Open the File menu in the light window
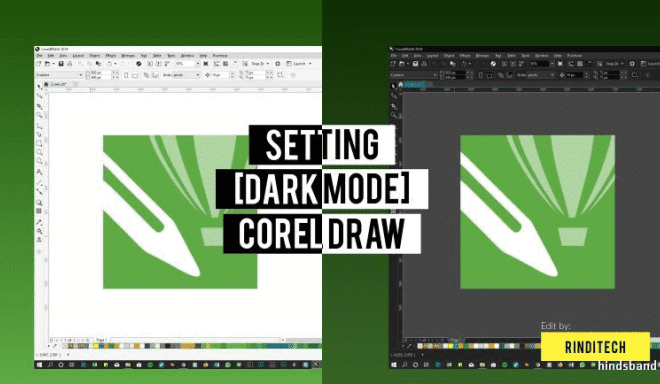 coord(39,56)
